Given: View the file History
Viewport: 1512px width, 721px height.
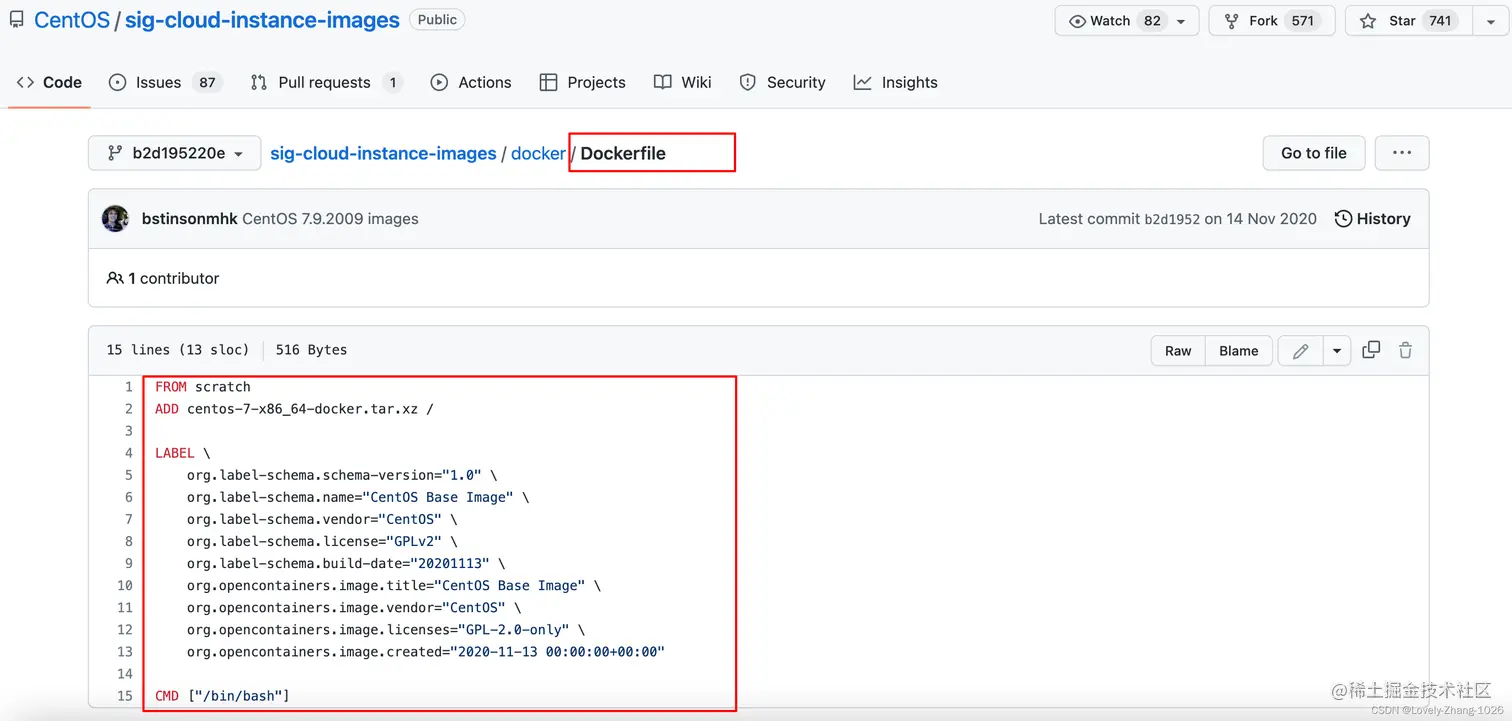Looking at the screenshot, I should pyautogui.click(x=1373, y=219).
